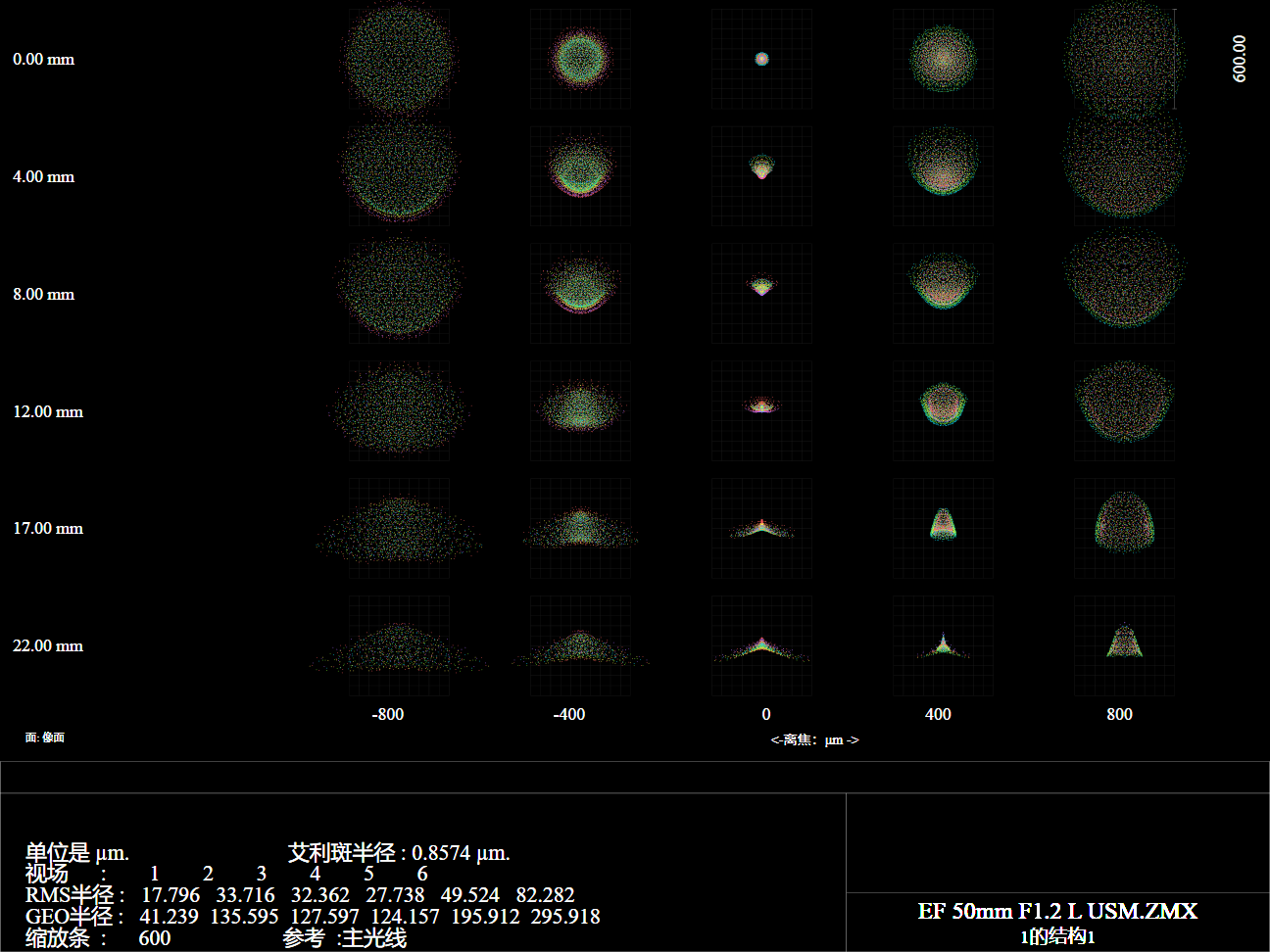Viewport: 1270px width, 952px height.
Task: Click the 4.00 mm field label
Action: point(43,176)
